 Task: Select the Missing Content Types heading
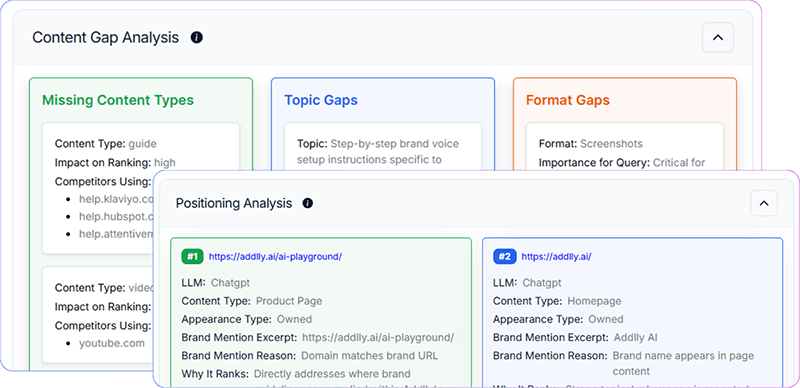coord(118,100)
